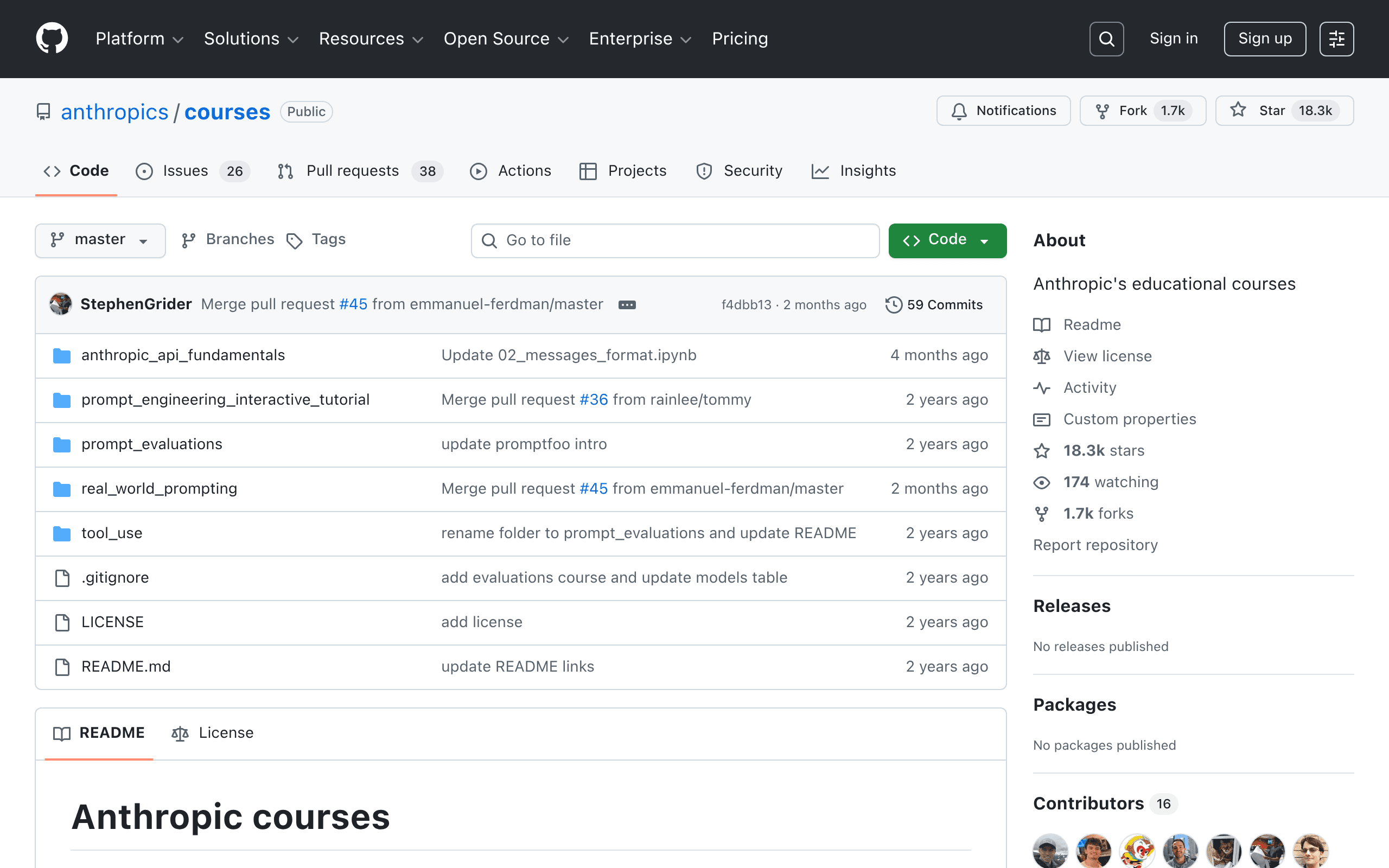Open the master branch selector
The image size is (1389, 868).
100,240
